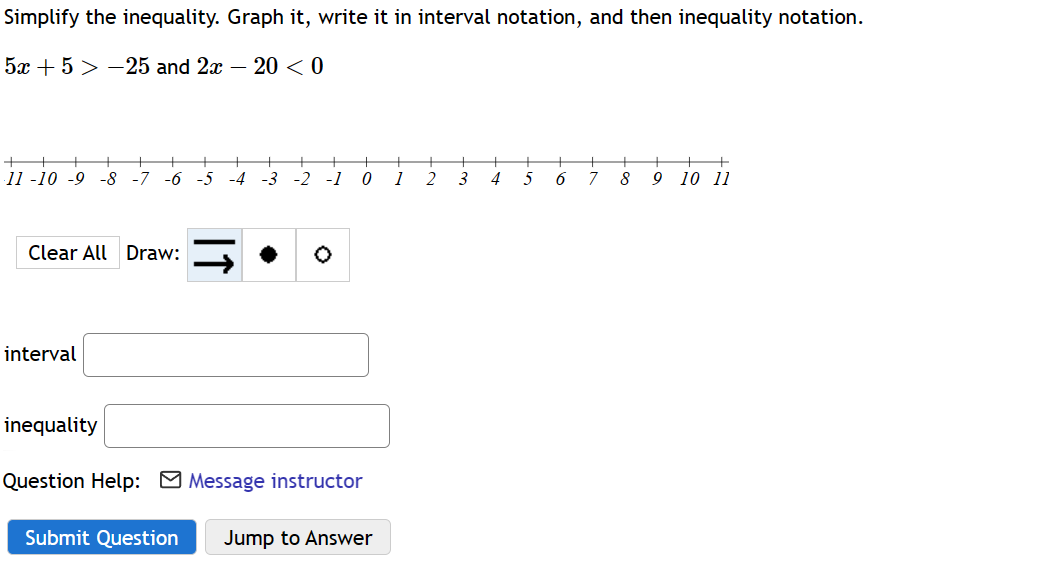This screenshot has width=1043, height=585.
Task: Click the Jump to Answer button
Action: tap(298, 537)
